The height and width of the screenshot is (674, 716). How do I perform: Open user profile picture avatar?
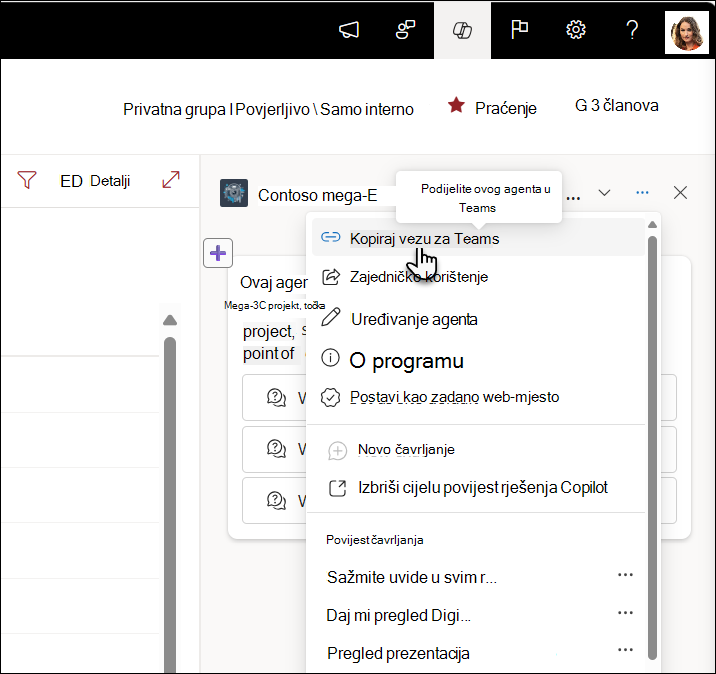tap(687, 32)
